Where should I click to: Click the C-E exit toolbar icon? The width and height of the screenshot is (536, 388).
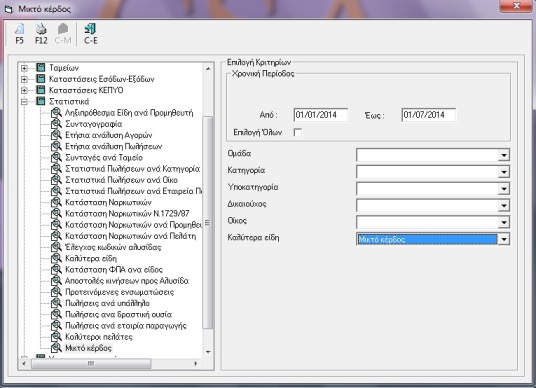90,29
